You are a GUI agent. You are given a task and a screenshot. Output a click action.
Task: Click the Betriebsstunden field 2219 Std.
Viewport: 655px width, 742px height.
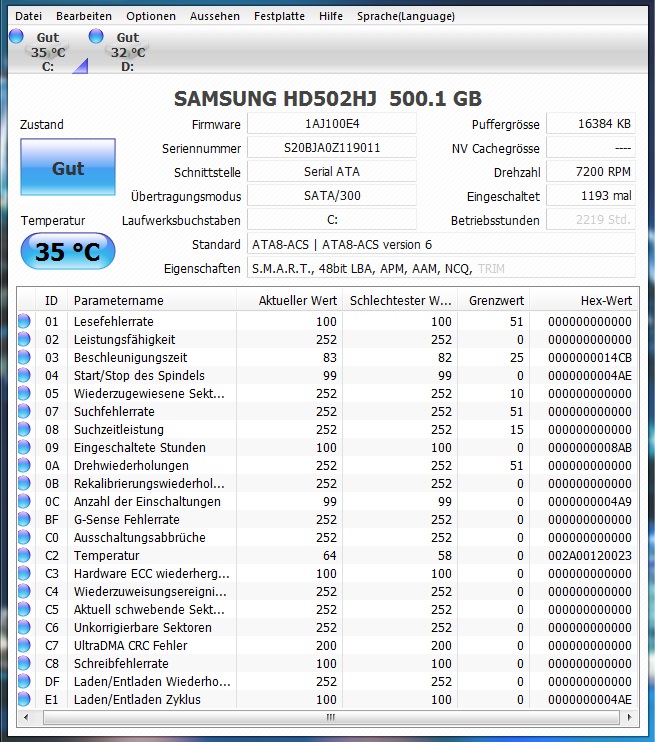[591, 220]
